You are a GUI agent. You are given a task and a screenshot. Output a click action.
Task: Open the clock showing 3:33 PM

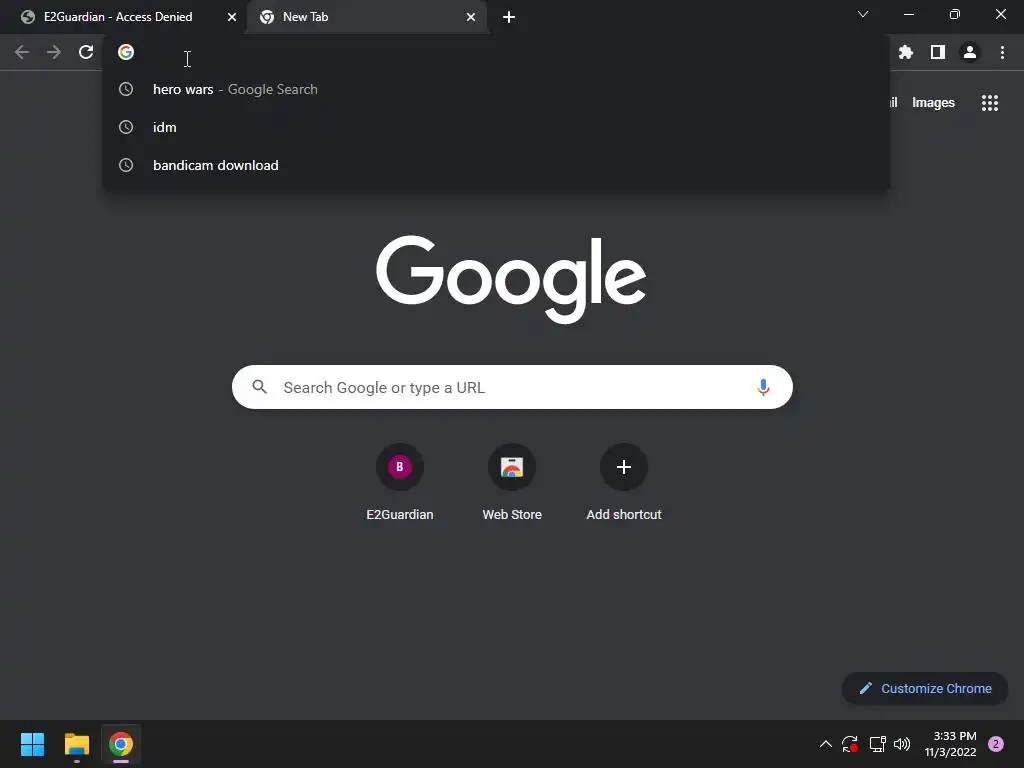[950, 744]
